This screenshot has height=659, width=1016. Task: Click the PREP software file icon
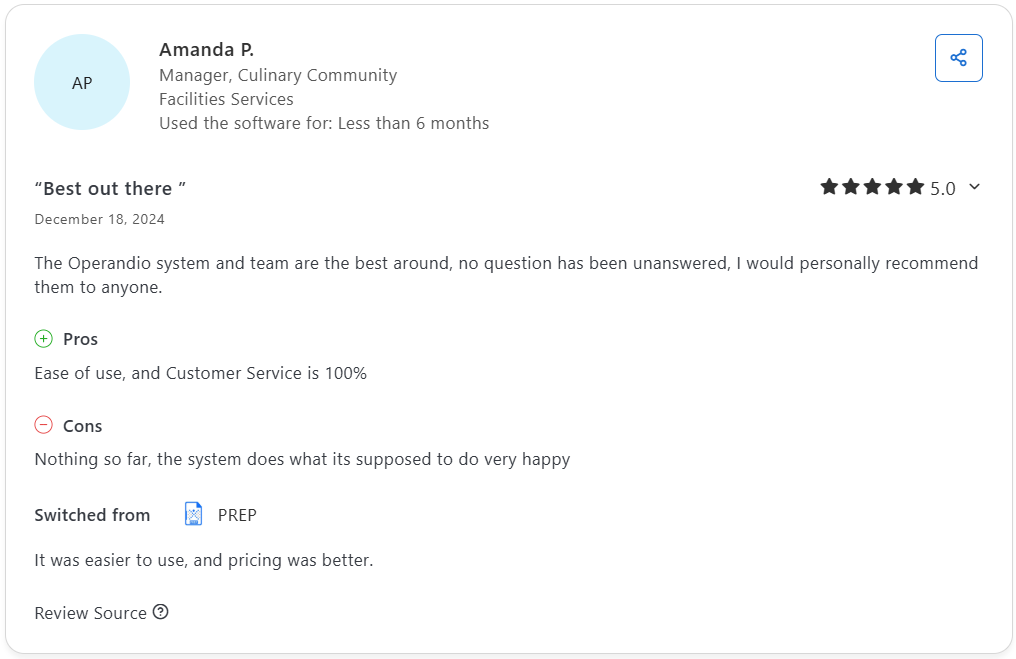pos(193,515)
